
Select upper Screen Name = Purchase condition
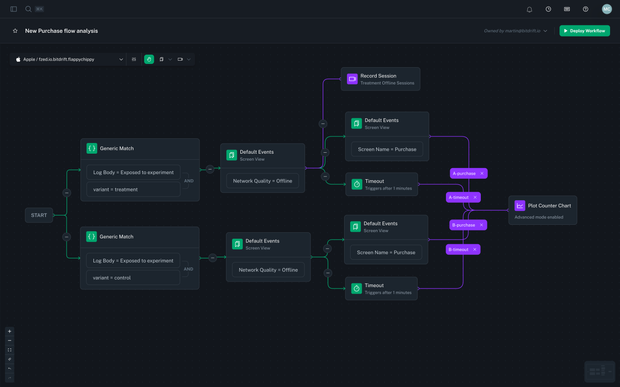click(x=387, y=149)
